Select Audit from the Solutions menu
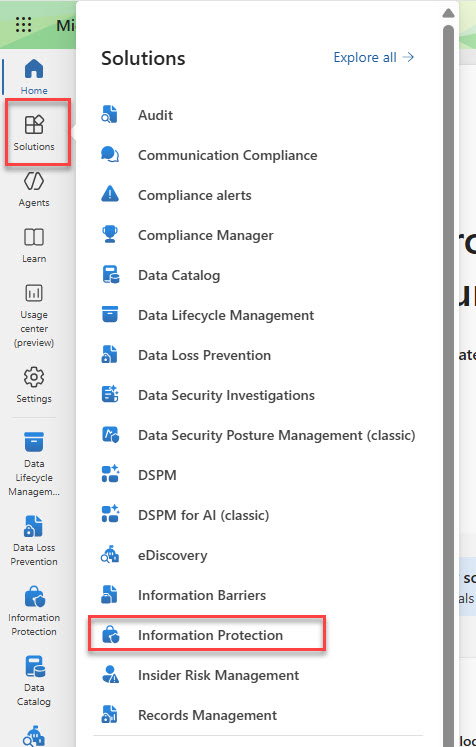 coord(155,115)
